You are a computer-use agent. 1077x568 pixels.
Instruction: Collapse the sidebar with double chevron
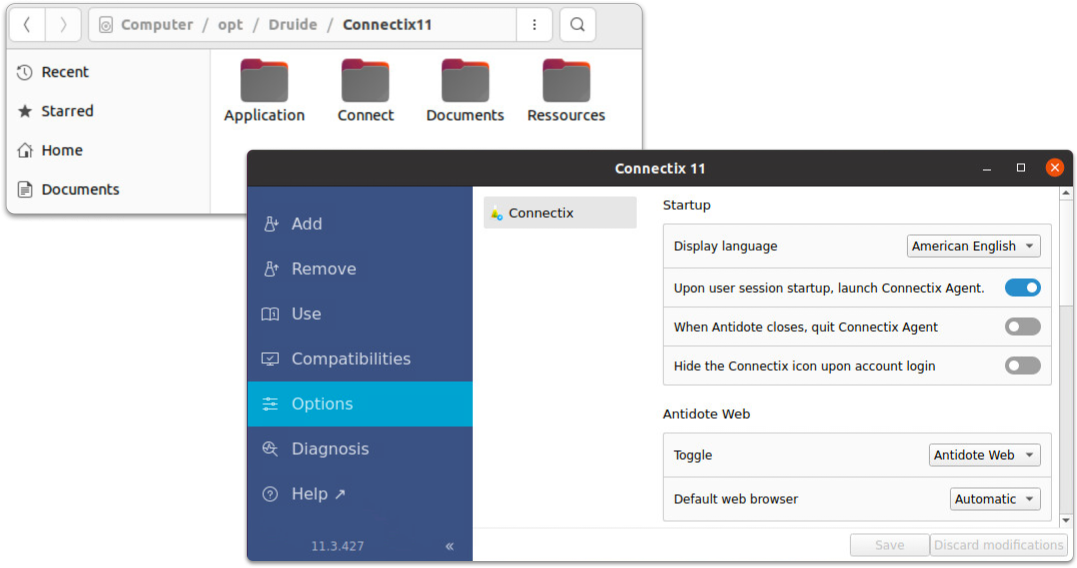click(449, 546)
